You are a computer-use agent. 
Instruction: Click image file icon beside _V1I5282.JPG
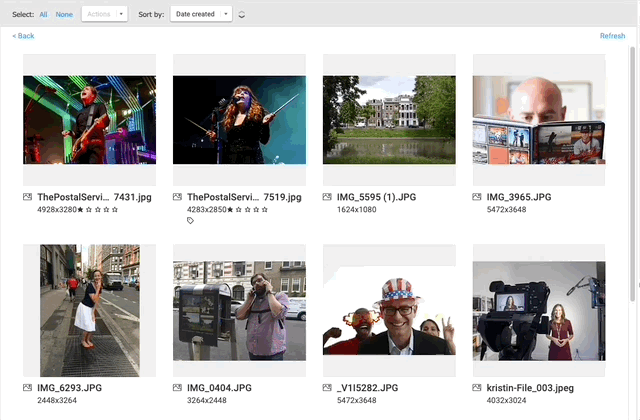click(327, 388)
